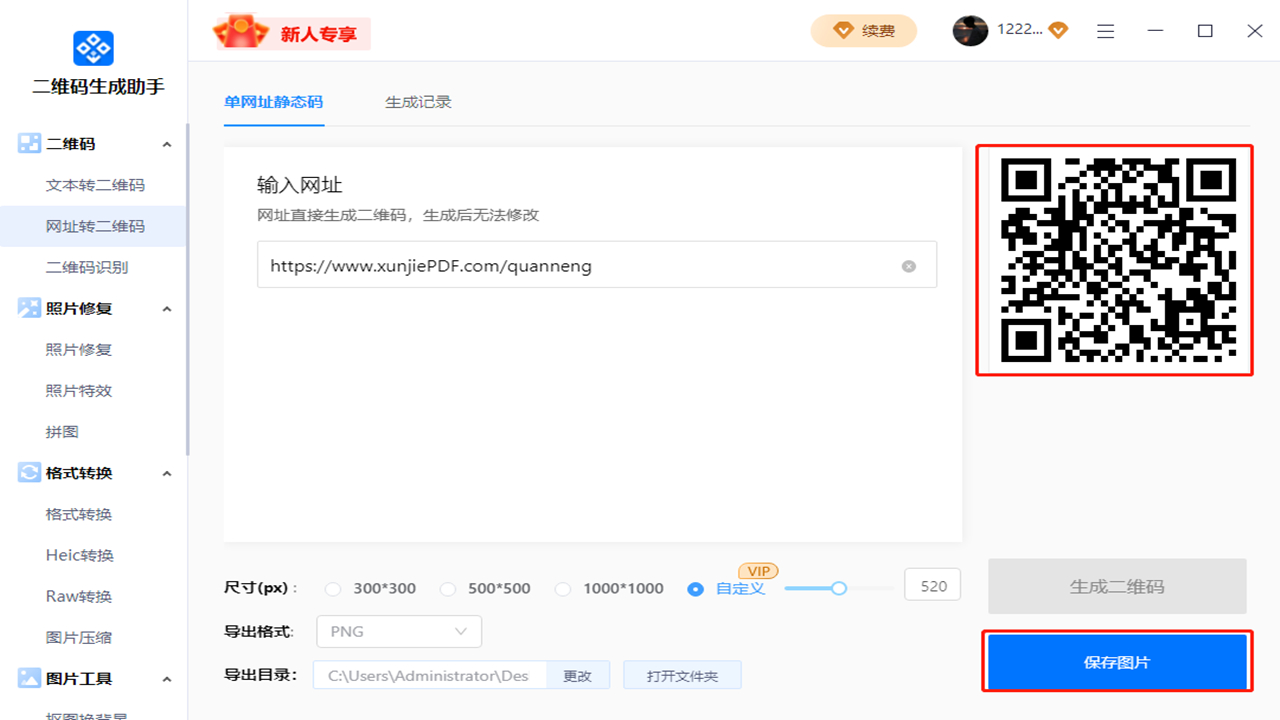Viewport: 1280px width, 720px height.
Task: Collapse the 二维码 sidebar section
Action: pos(167,143)
